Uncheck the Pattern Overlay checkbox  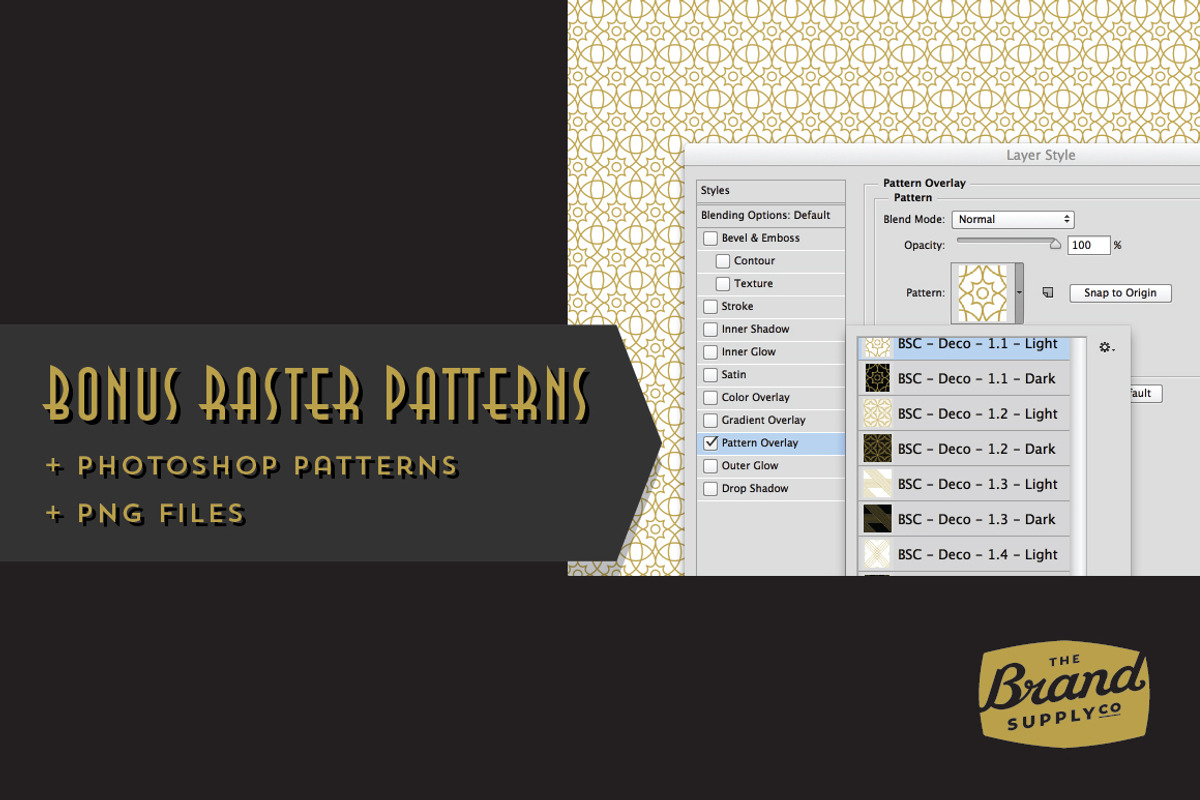(711, 443)
